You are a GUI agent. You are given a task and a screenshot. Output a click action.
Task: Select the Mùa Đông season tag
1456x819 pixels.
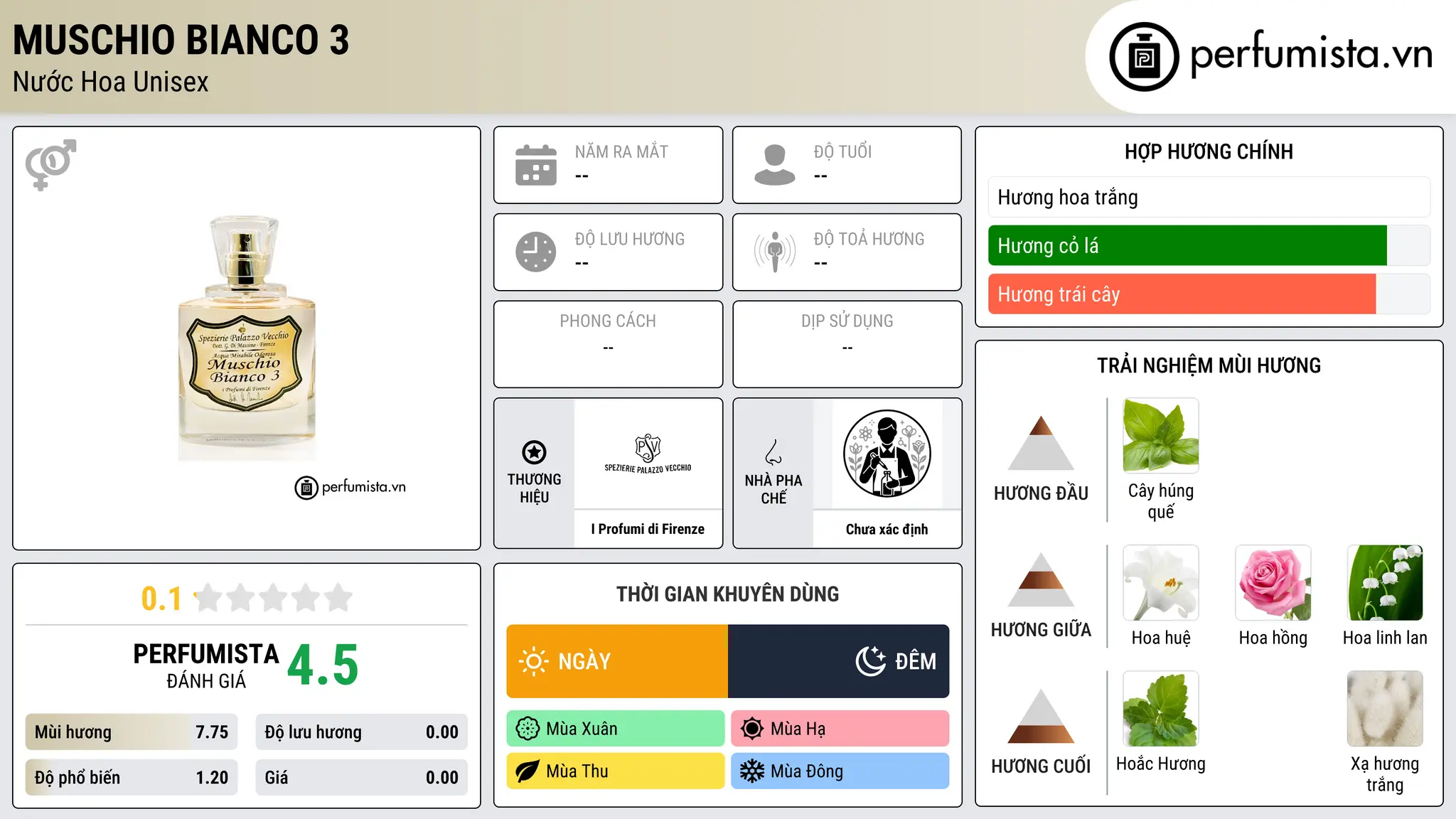[840, 771]
